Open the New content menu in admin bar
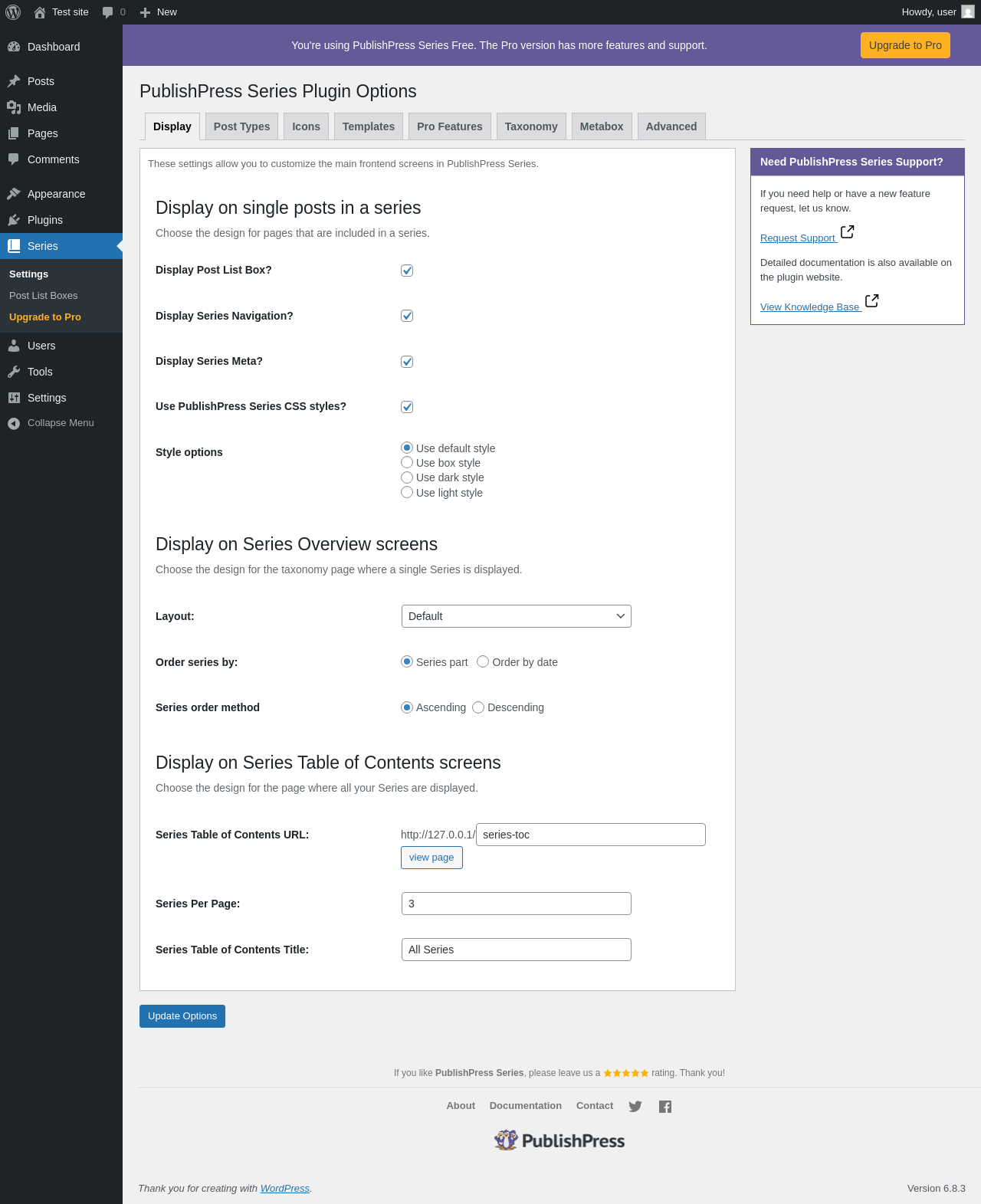The height and width of the screenshot is (1204, 981). pyautogui.click(x=159, y=12)
